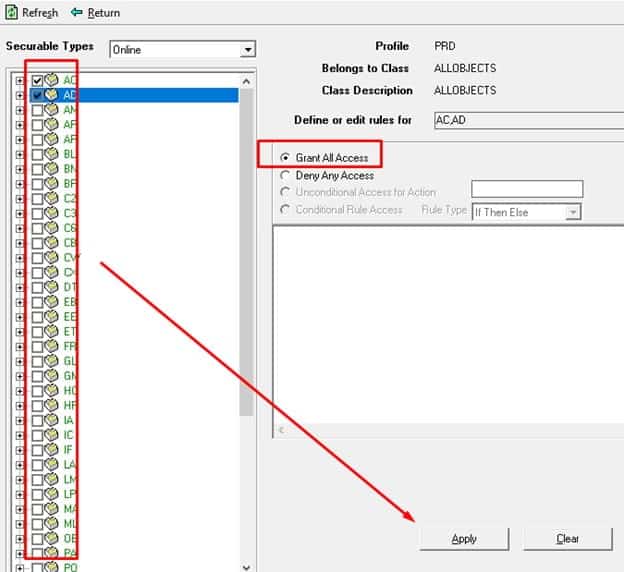624x572 pixels.
Task: Click the ML row object icon
Action: pos(51,523)
